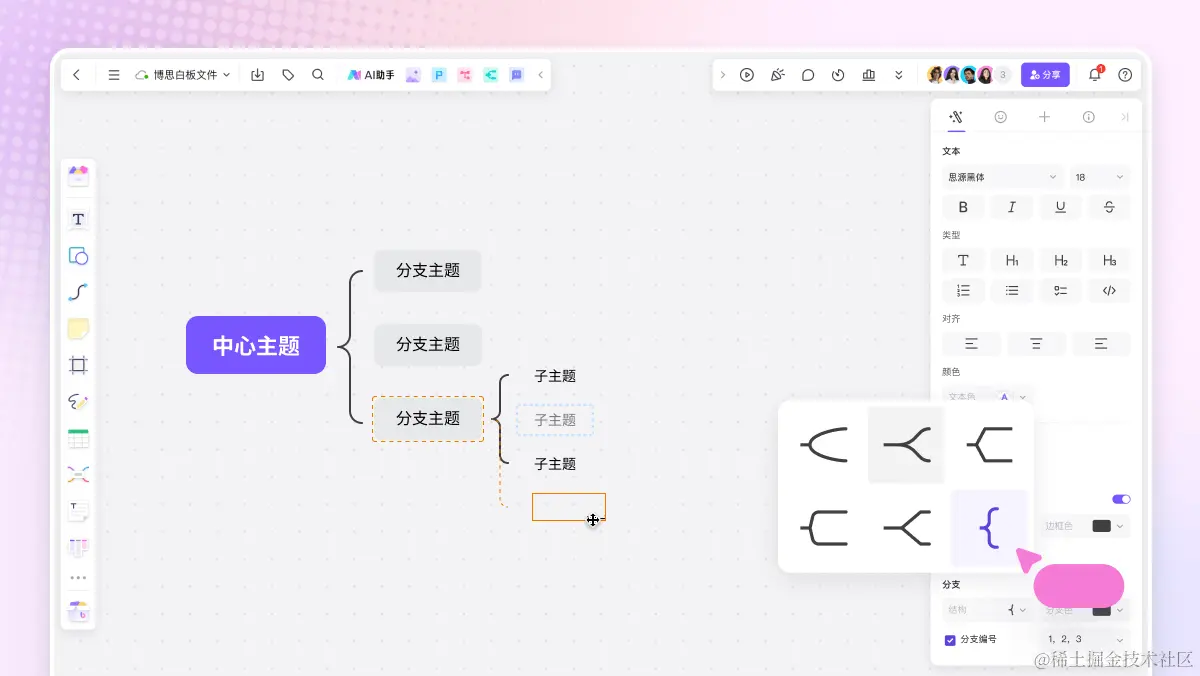Viewport: 1200px width, 676px height.
Task: Click the 分享 share button
Action: (1044, 74)
